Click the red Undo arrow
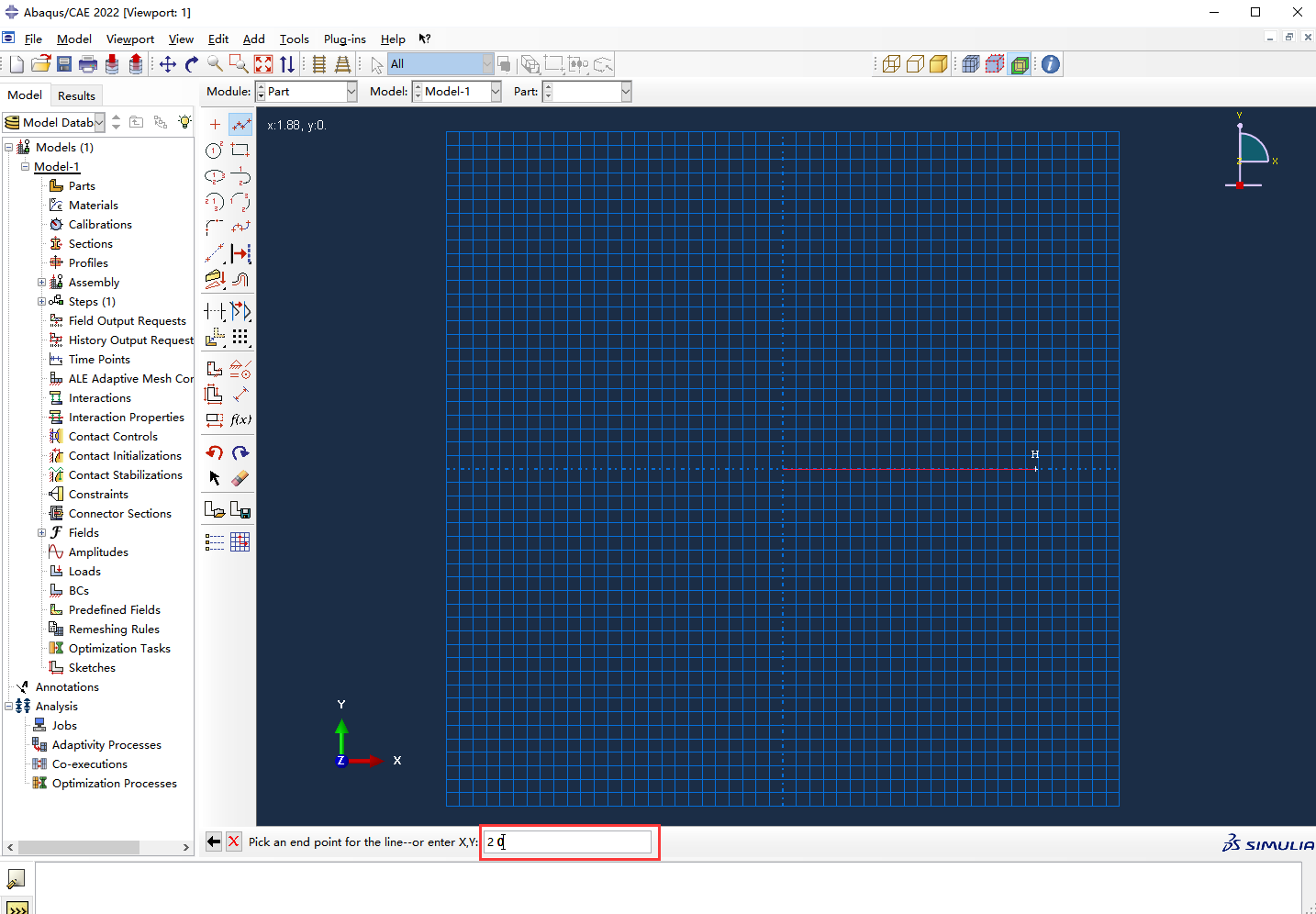The image size is (1316, 914). click(x=214, y=452)
